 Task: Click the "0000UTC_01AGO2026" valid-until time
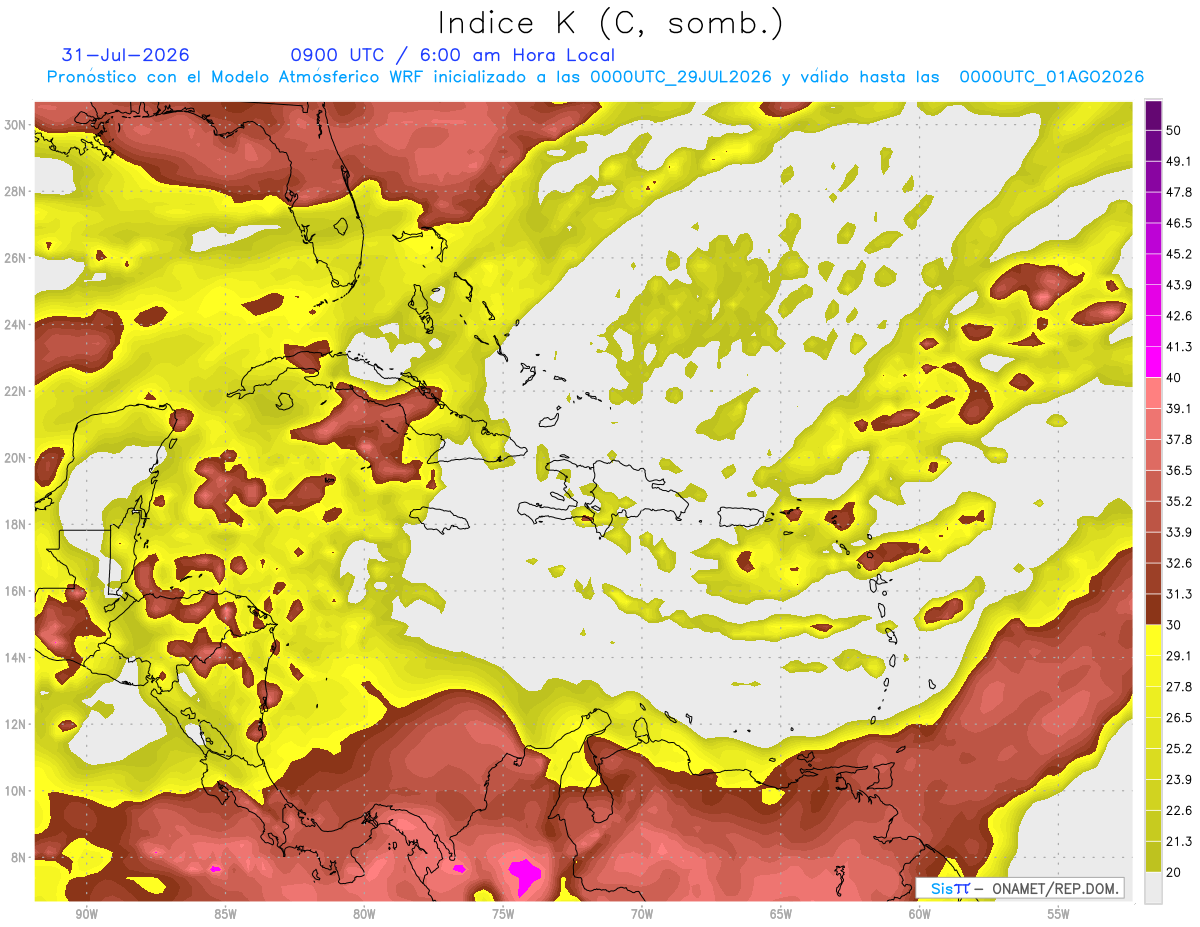coord(1052,77)
